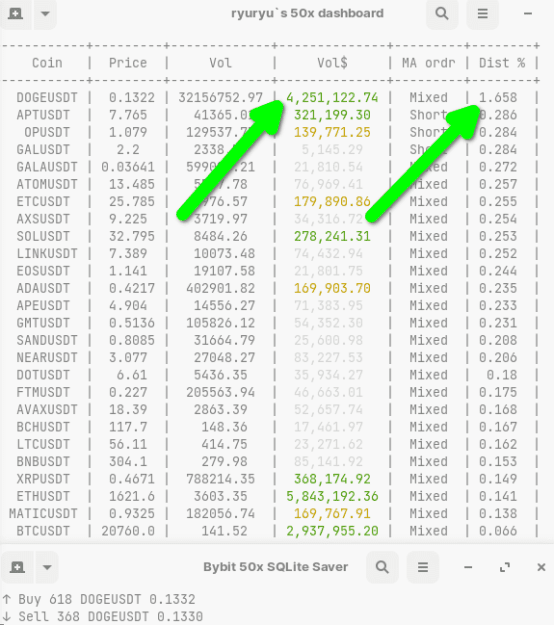Image resolution: width=554 pixels, height=625 pixels.
Task: Open hamburger menu of dashboard window
Action: 483,14
